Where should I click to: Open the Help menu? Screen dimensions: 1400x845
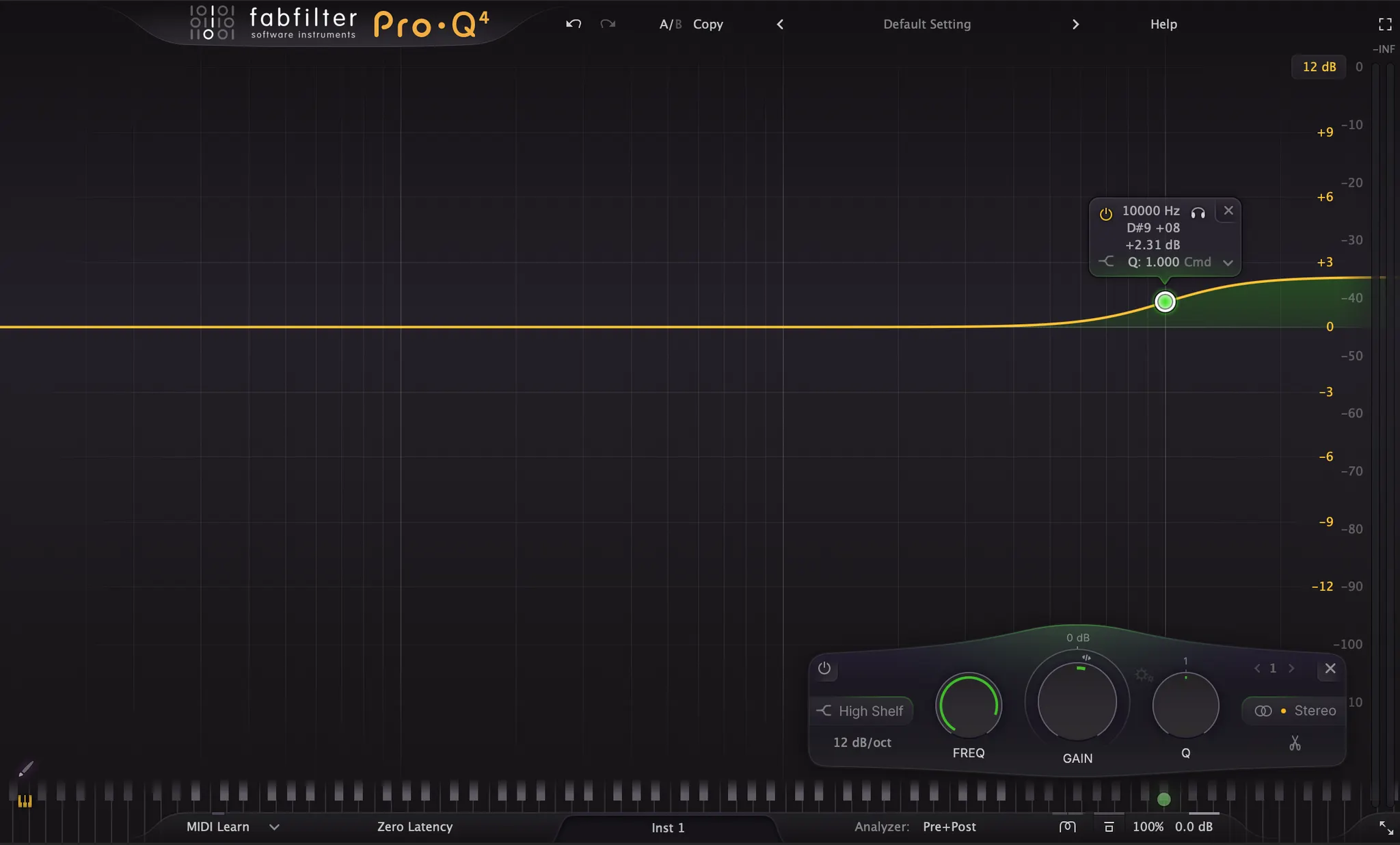tap(1163, 24)
